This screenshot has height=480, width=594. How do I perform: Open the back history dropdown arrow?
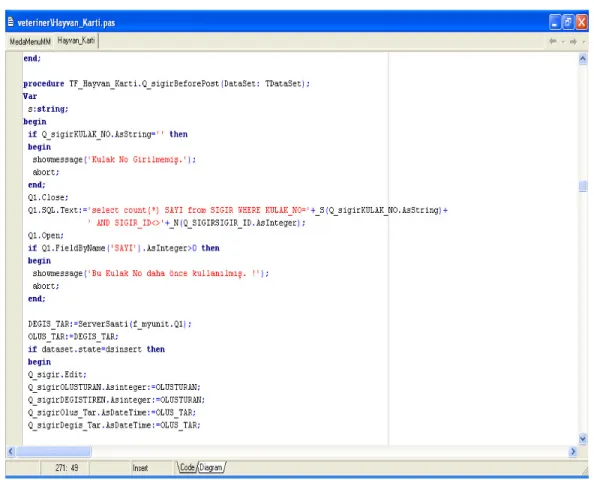click(x=563, y=41)
